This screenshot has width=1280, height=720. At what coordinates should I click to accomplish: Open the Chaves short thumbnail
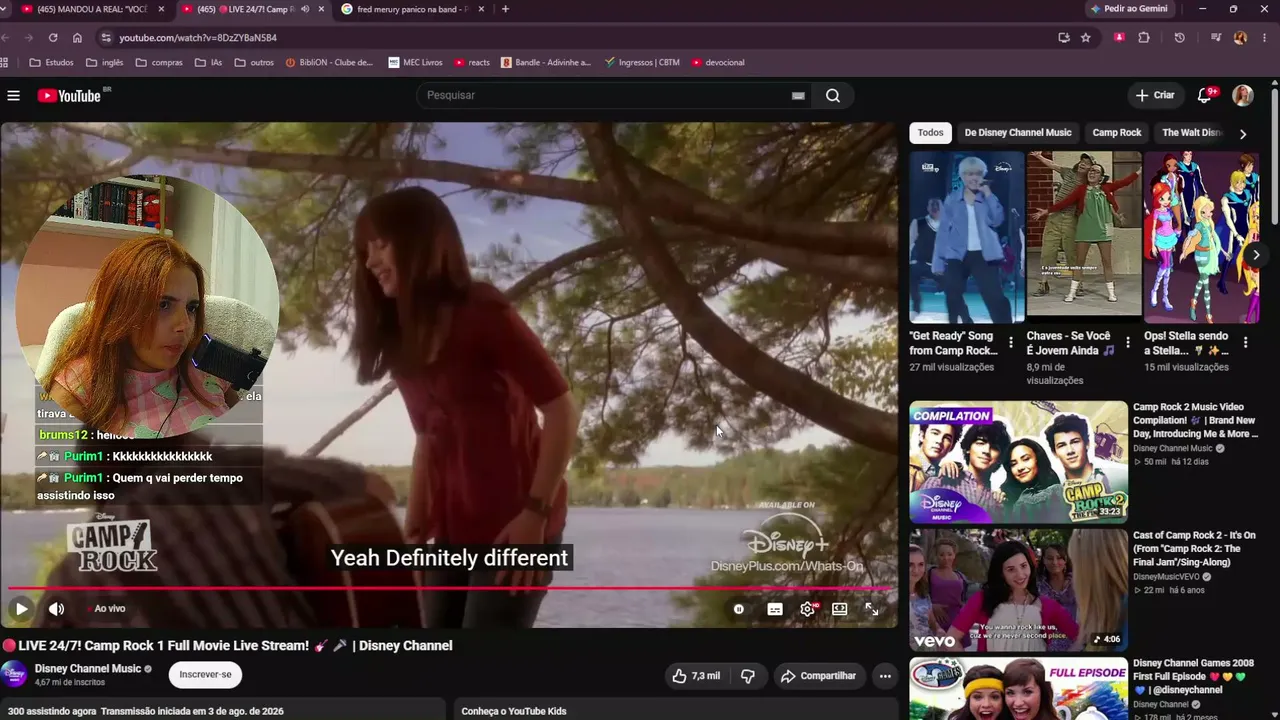click(x=1084, y=237)
